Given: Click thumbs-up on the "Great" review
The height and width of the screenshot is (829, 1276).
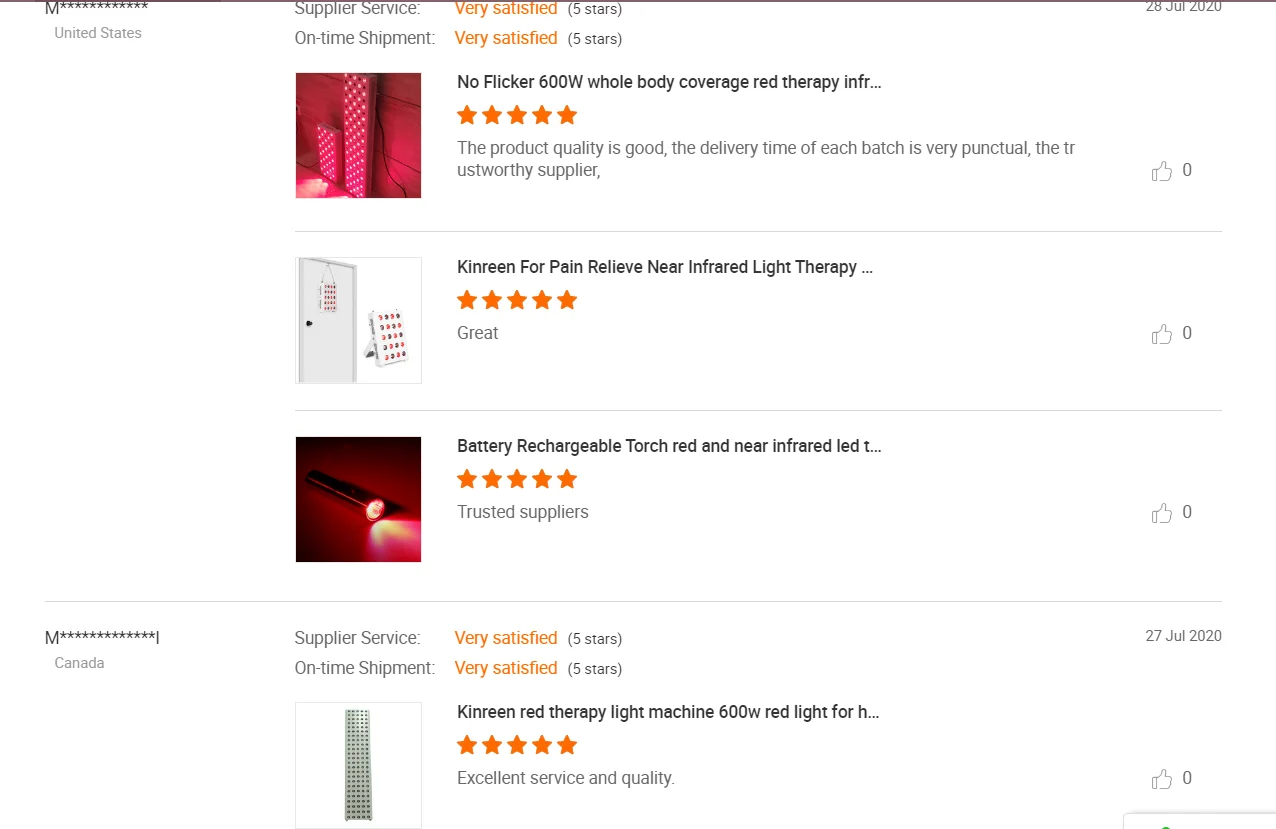Looking at the screenshot, I should (1162, 334).
